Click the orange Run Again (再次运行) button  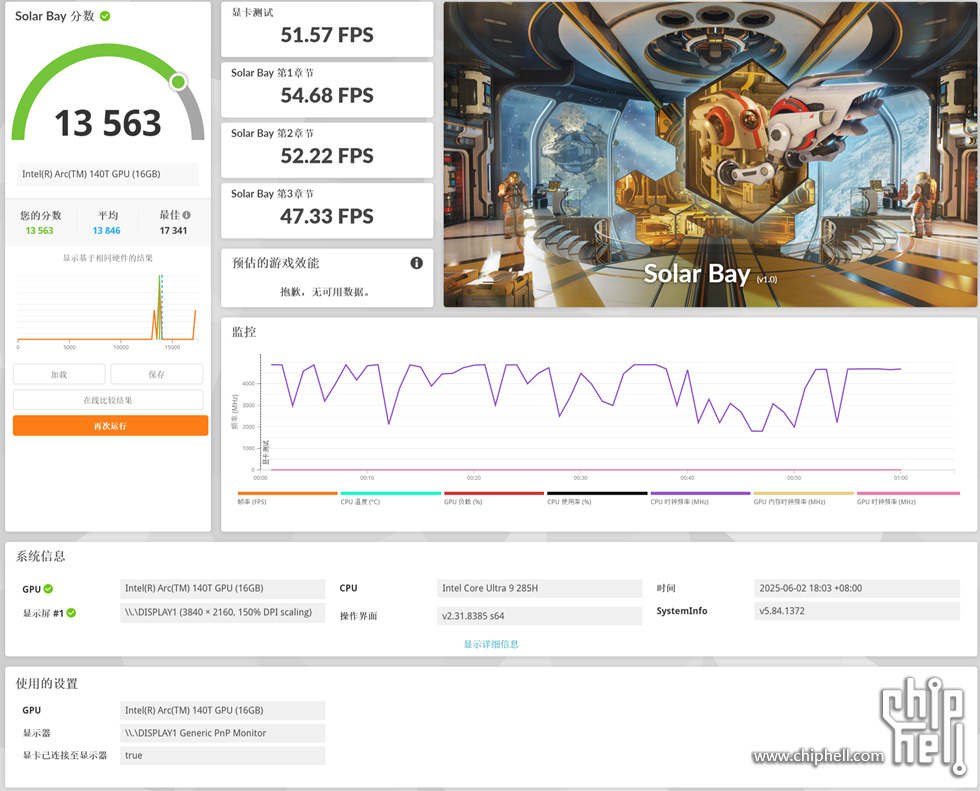[x=110, y=425]
